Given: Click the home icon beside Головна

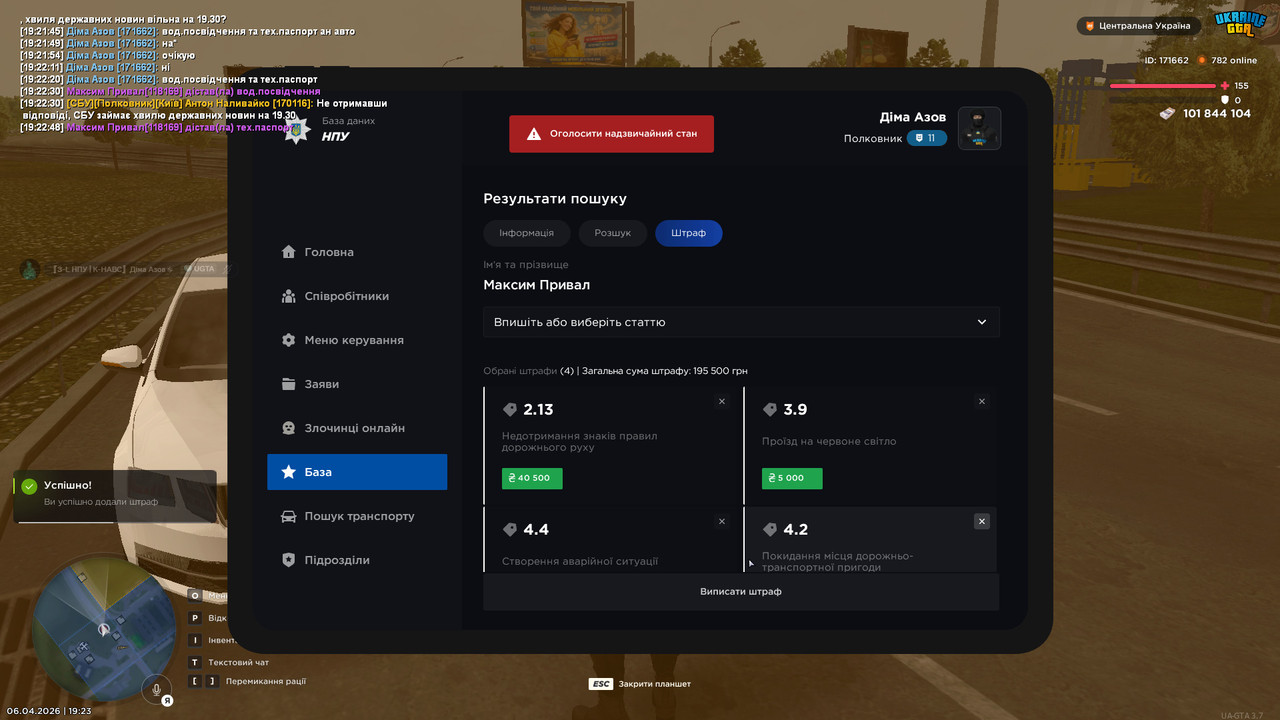Looking at the screenshot, I should click(288, 252).
